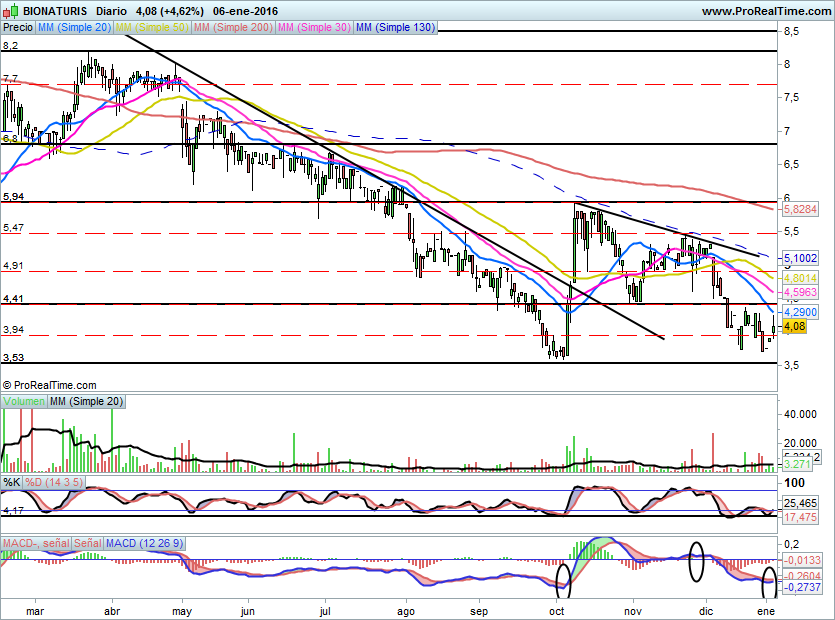Open the www.ProRealTime.com link
The width and height of the screenshot is (835, 620).
click(x=766, y=11)
